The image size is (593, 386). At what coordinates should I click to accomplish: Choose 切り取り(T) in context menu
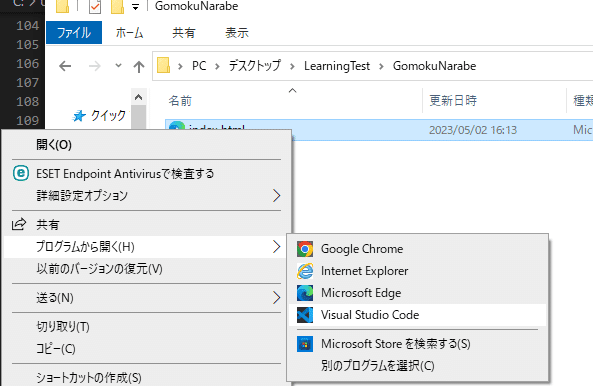click(144, 327)
